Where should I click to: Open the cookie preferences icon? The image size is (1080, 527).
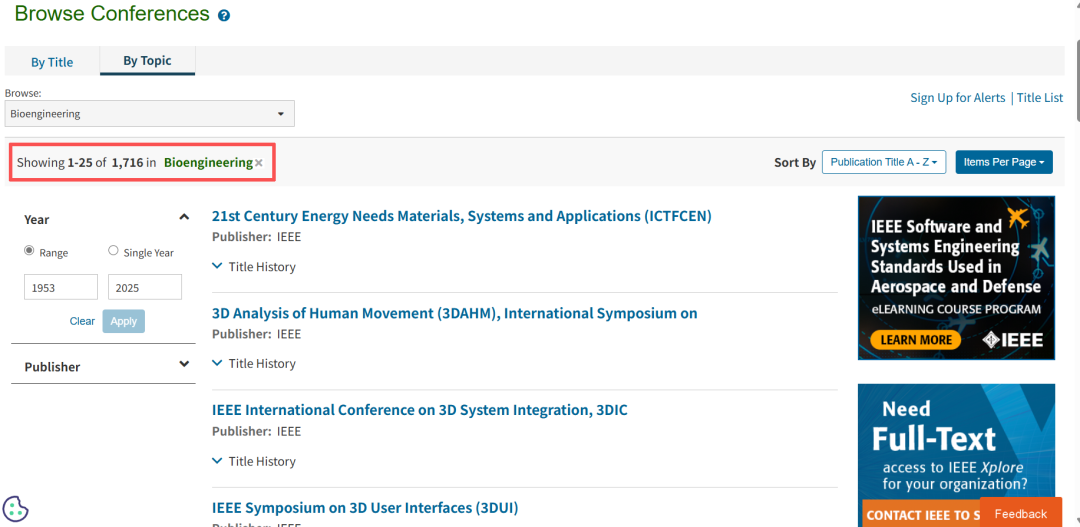[15, 509]
